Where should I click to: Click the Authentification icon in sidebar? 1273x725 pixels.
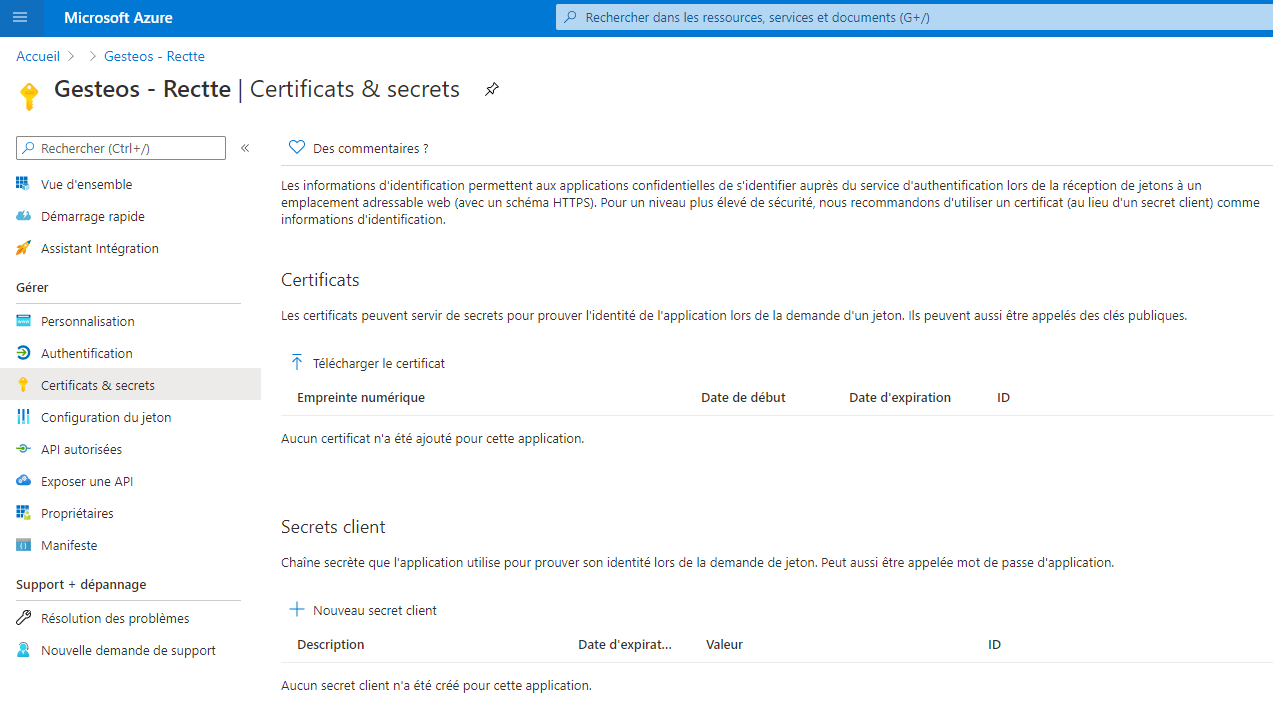23,353
